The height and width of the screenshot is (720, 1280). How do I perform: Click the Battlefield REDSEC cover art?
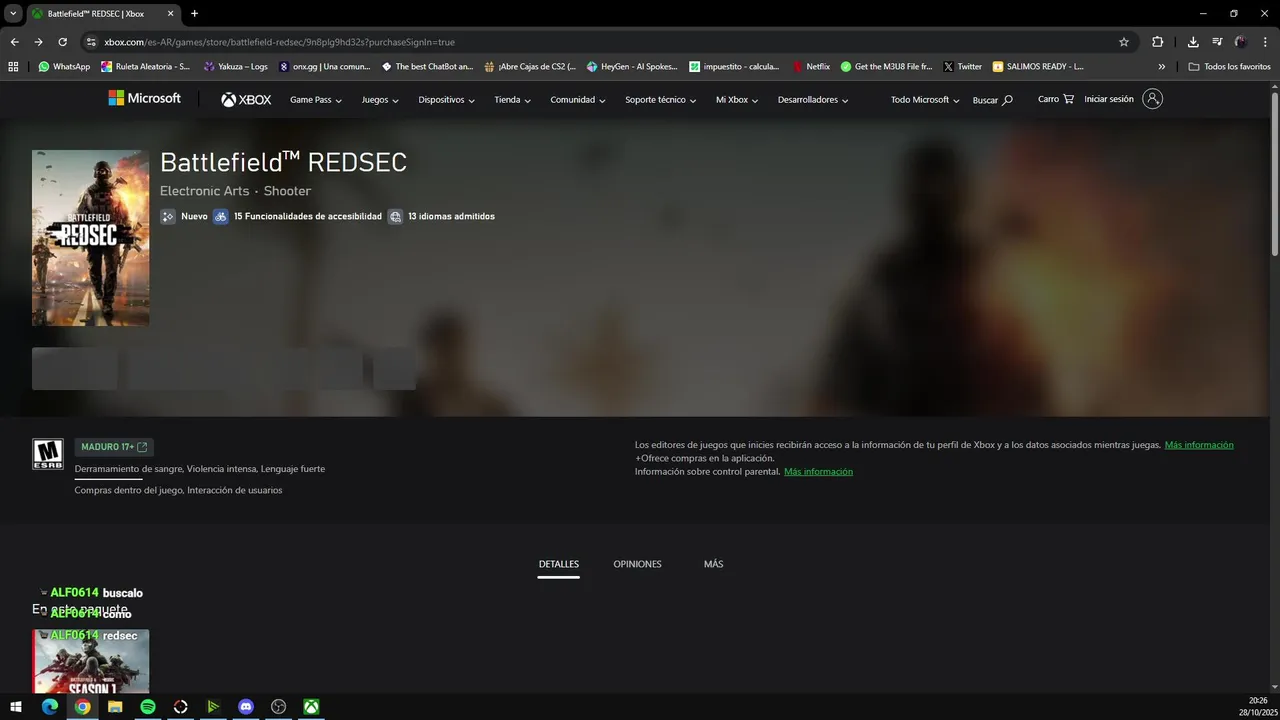[x=90, y=238]
